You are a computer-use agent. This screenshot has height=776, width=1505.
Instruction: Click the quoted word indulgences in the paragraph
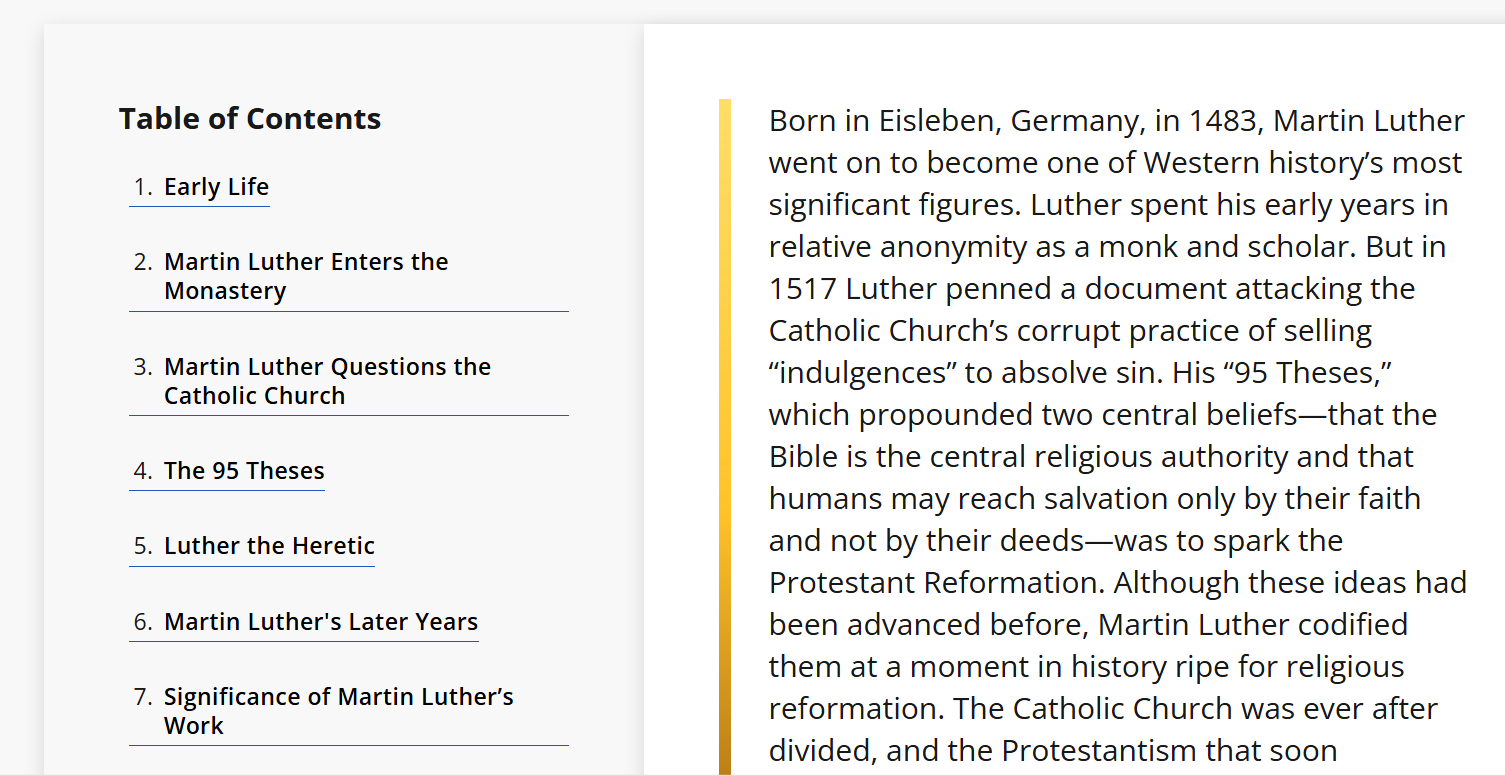click(862, 373)
